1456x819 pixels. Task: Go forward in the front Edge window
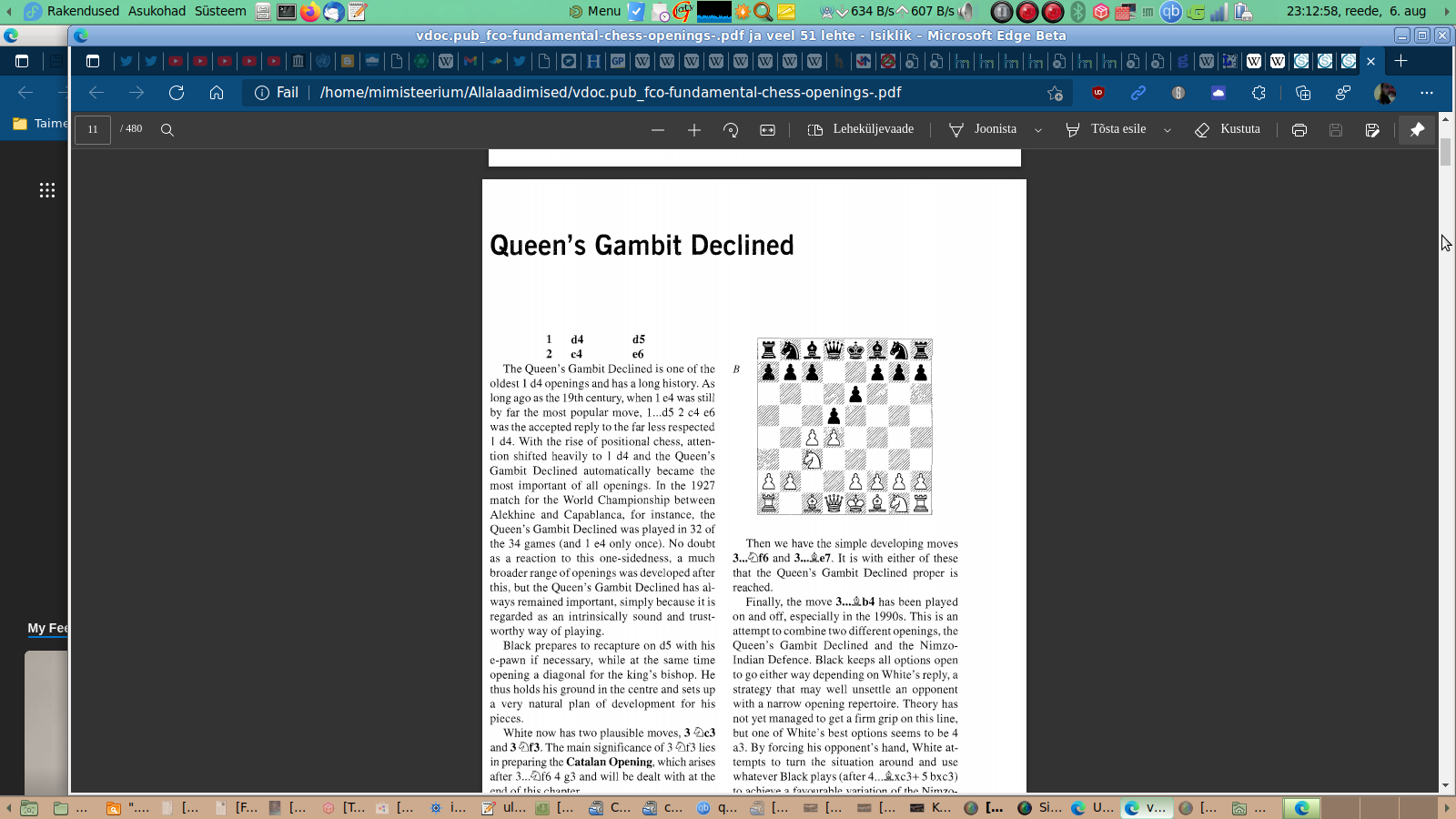click(x=136, y=93)
